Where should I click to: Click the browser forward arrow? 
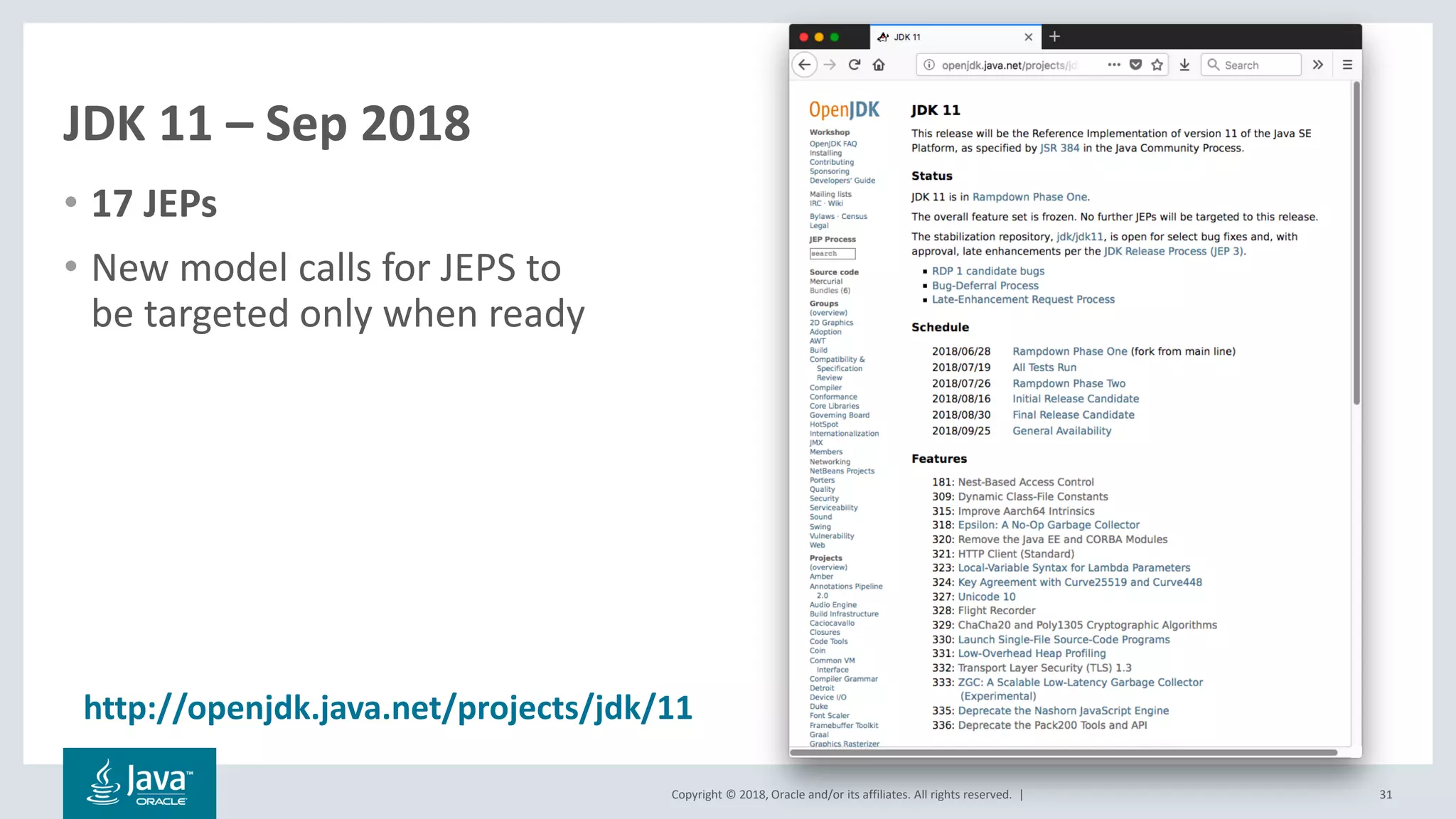830,65
